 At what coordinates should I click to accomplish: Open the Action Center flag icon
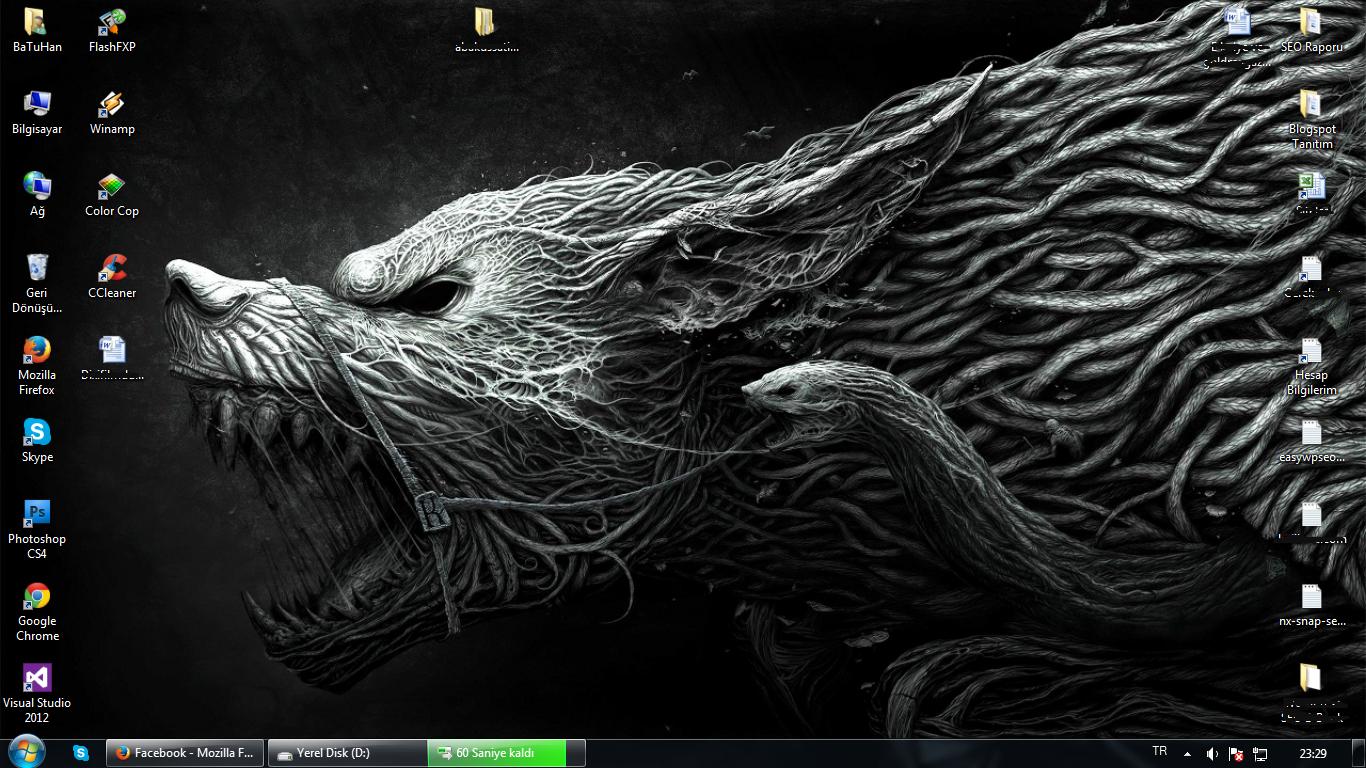click(x=1236, y=754)
